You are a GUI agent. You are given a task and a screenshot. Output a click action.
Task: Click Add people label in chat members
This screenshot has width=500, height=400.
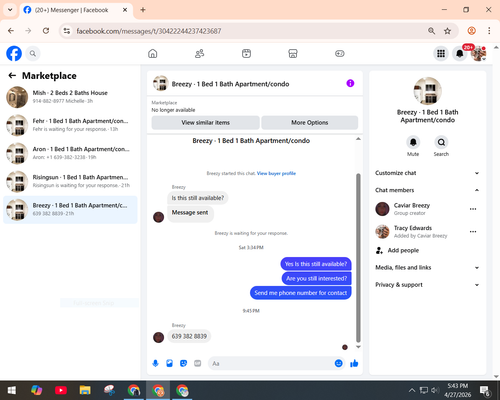tap(403, 250)
